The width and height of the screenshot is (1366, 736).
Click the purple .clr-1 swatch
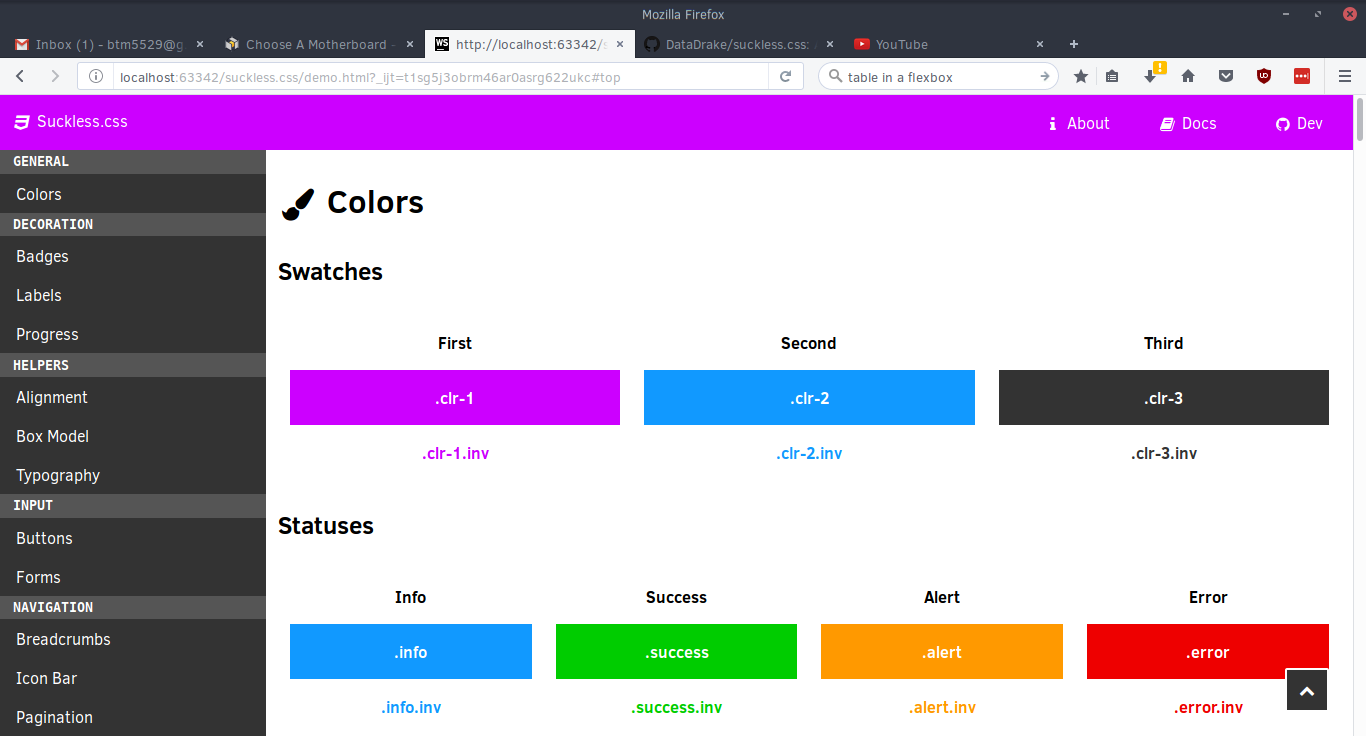pos(455,398)
